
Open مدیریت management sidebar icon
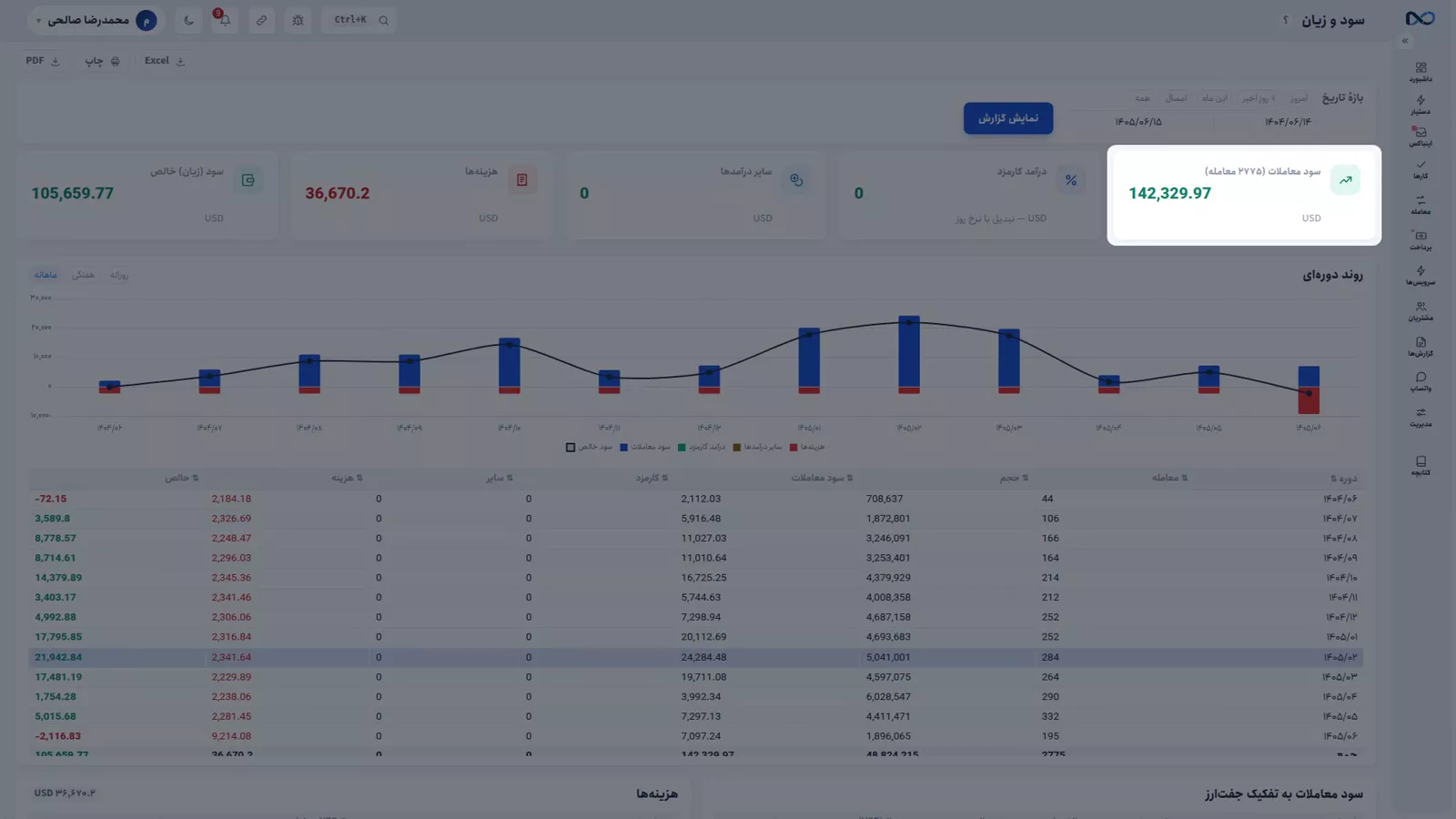1421,417
